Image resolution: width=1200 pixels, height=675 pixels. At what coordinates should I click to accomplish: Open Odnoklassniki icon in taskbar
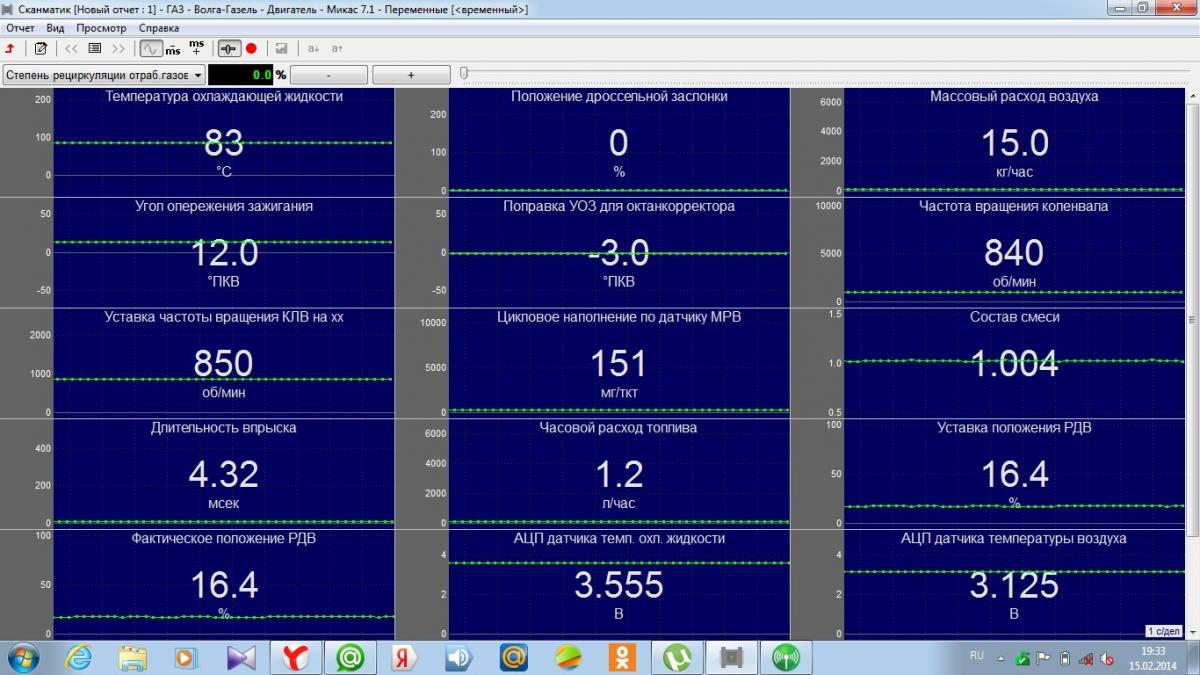coord(622,657)
